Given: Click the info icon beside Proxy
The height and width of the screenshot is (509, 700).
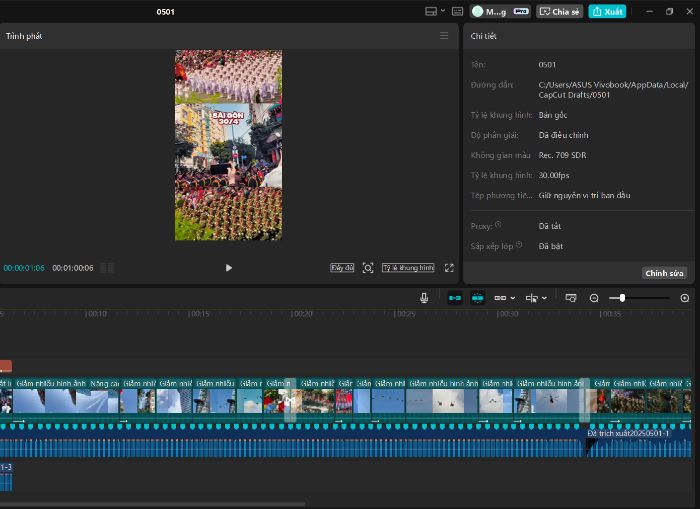Looking at the screenshot, I should coord(498,225).
